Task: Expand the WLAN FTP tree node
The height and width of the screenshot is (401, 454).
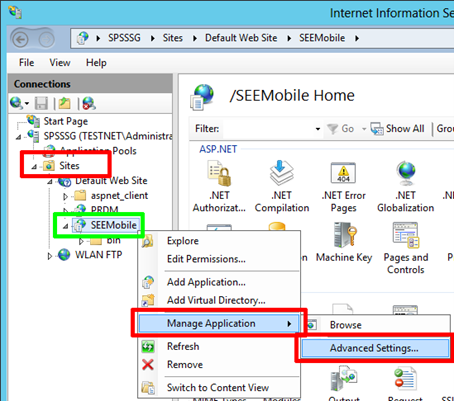Action: [x=50, y=256]
